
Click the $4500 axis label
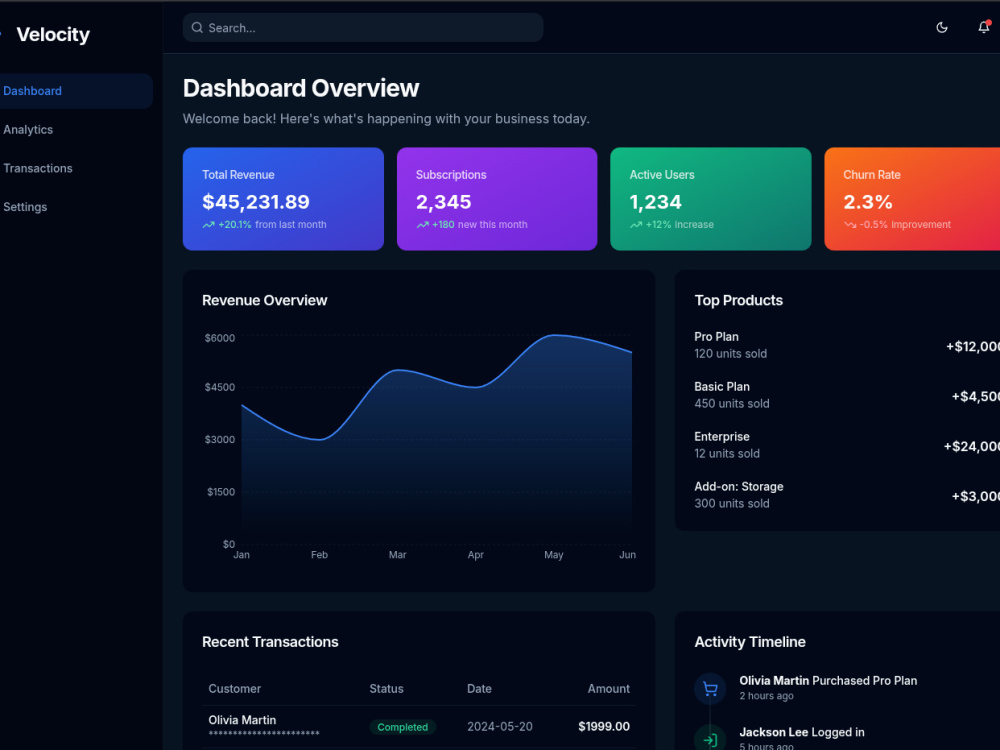pos(220,387)
